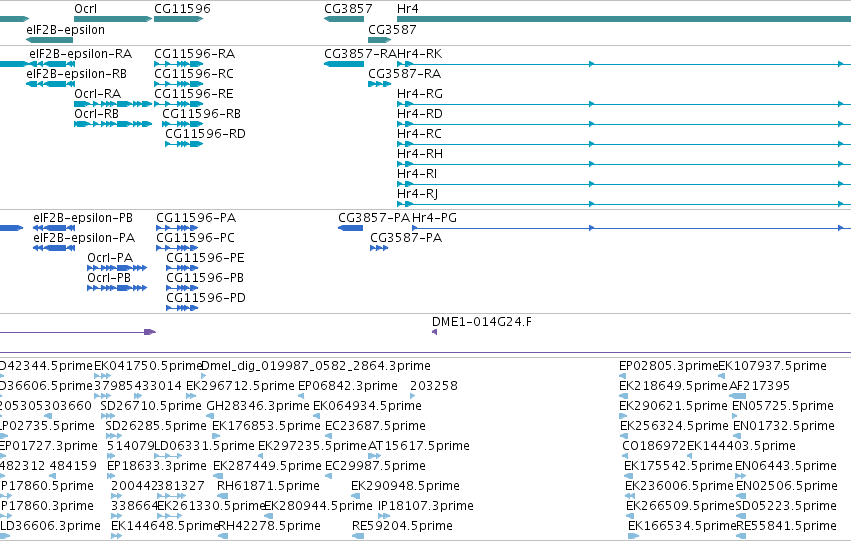Image resolution: width=851 pixels, height=541 pixels.
Task: Click the EK296712.5prime EST label
Action: (240, 386)
